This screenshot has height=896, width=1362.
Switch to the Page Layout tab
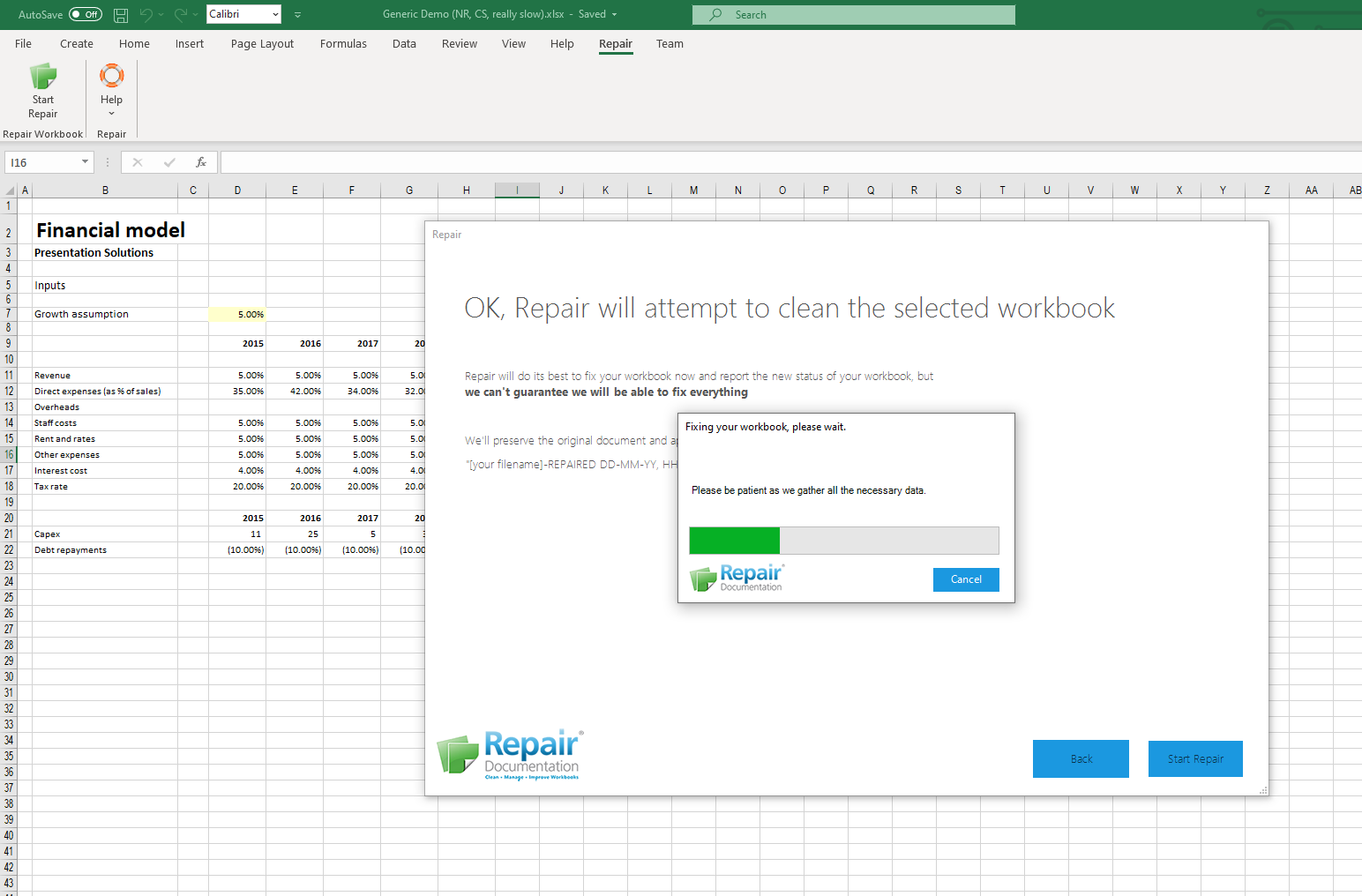coord(262,44)
